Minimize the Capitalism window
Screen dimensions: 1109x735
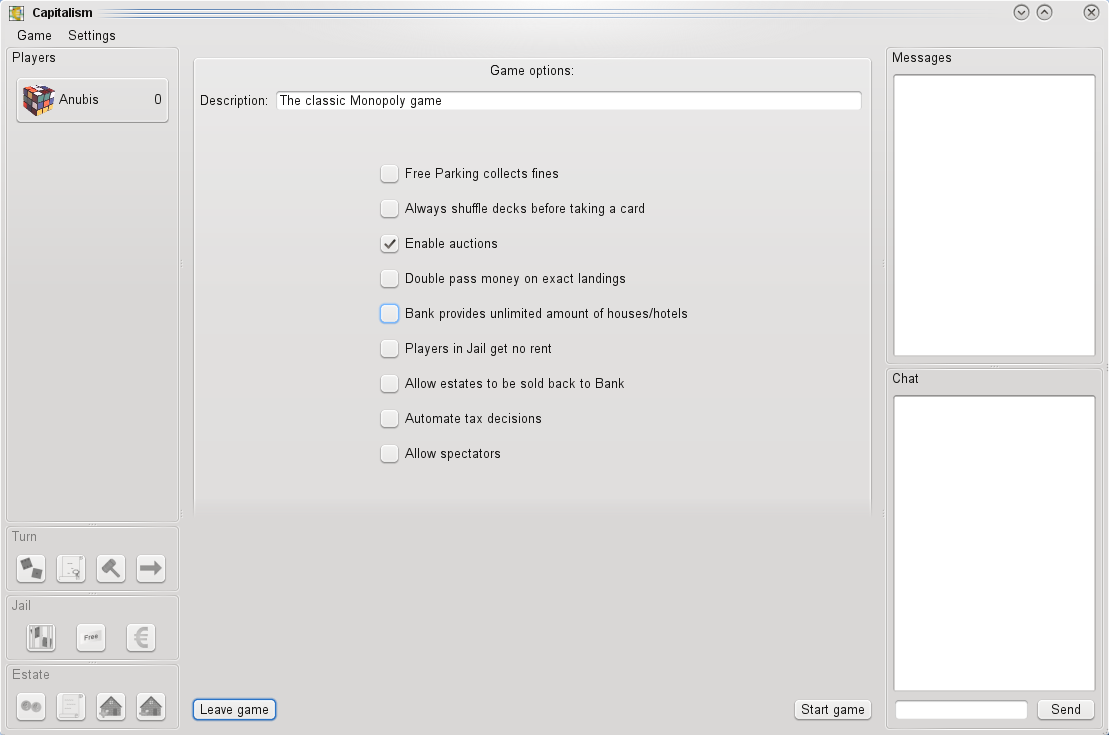click(x=1021, y=12)
